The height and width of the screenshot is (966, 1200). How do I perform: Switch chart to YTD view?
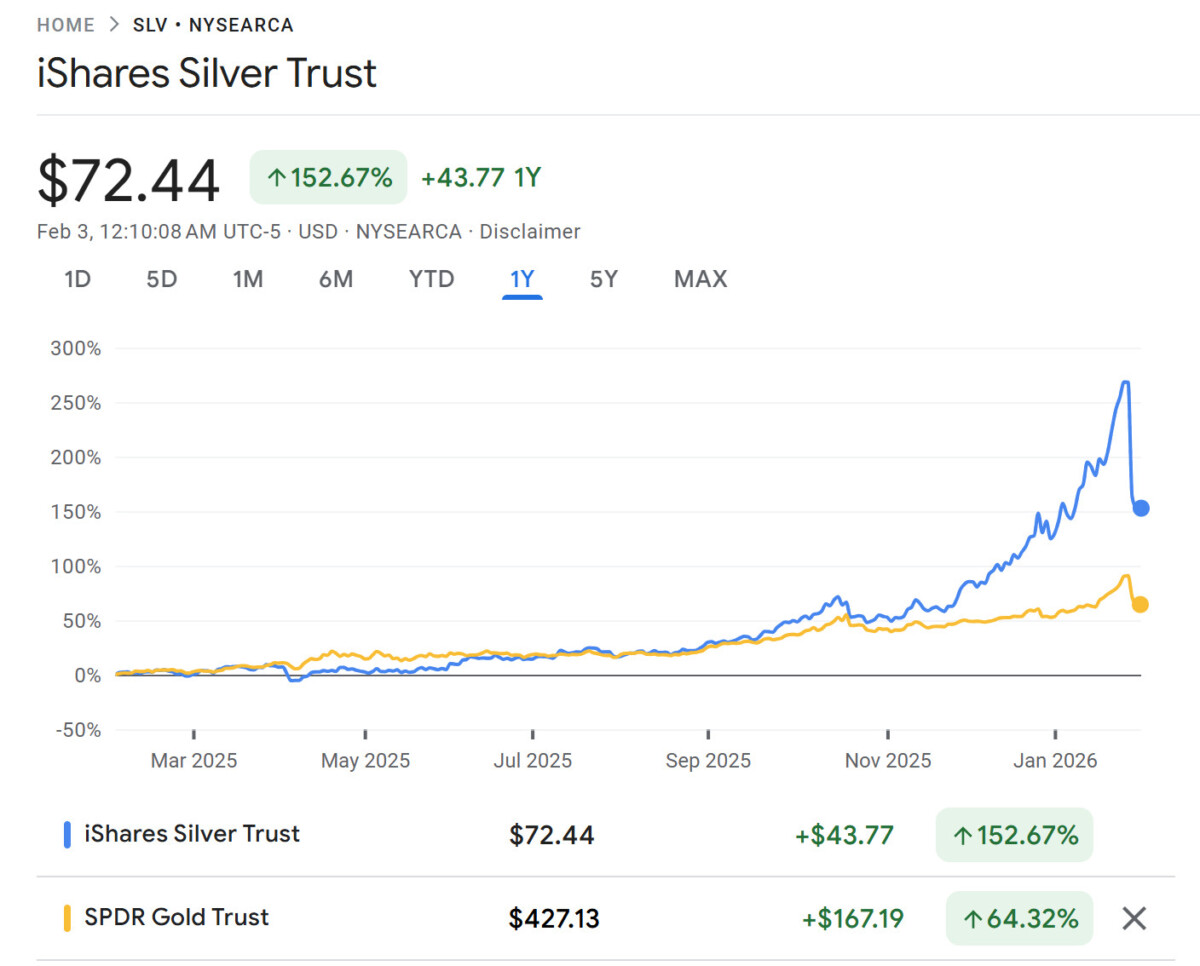(431, 279)
